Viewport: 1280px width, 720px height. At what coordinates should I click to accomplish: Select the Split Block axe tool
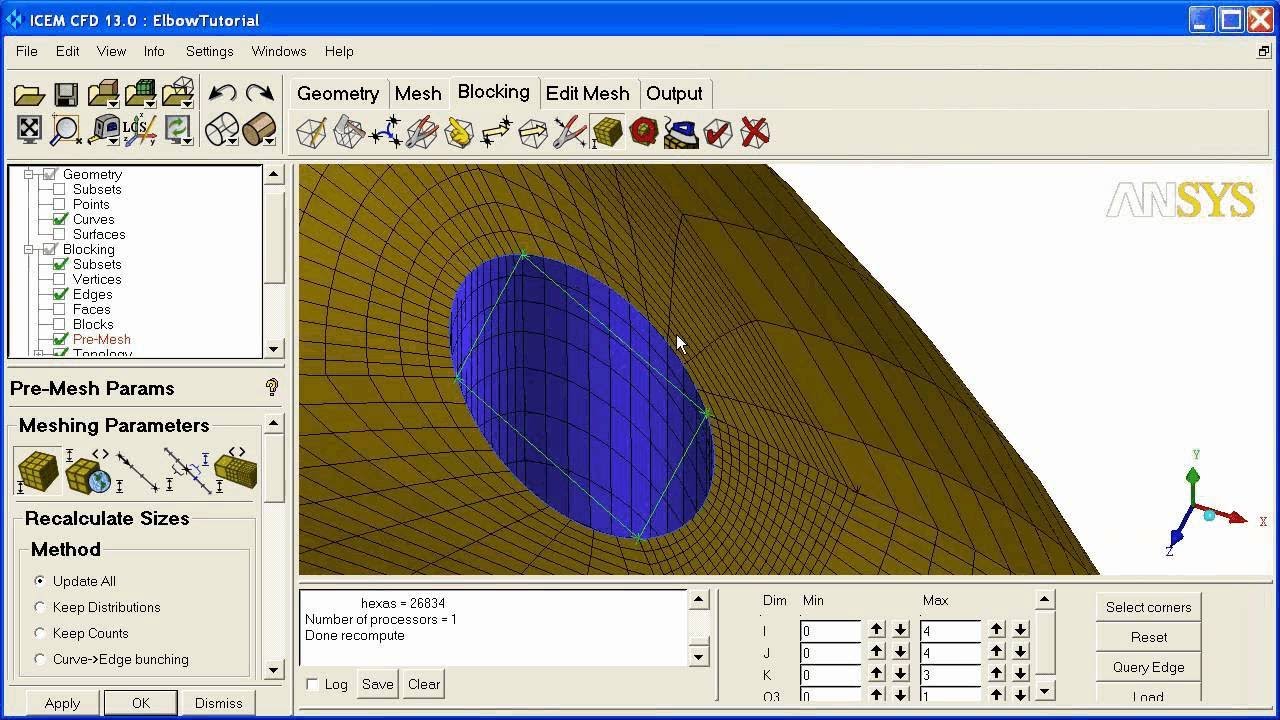tap(349, 133)
